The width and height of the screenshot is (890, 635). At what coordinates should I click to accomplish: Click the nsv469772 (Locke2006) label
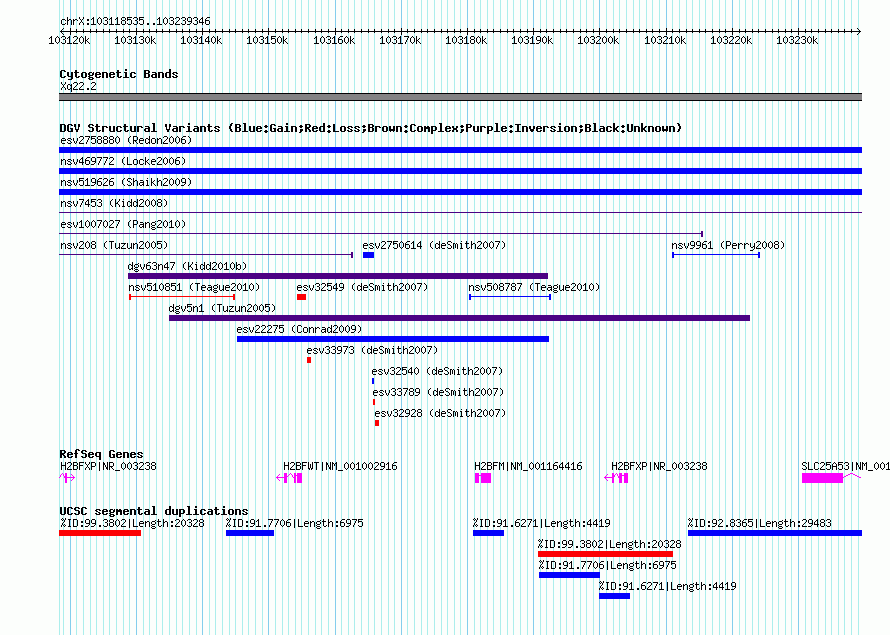pyautogui.click(x=123, y=161)
